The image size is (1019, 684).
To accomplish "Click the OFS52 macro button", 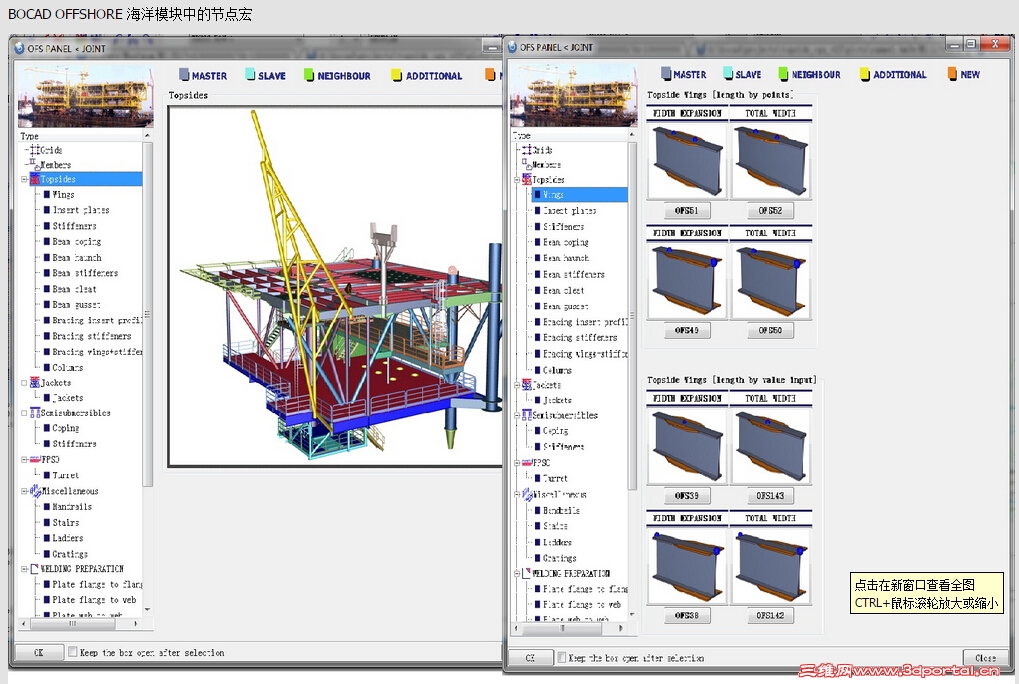I will tap(770, 210).
